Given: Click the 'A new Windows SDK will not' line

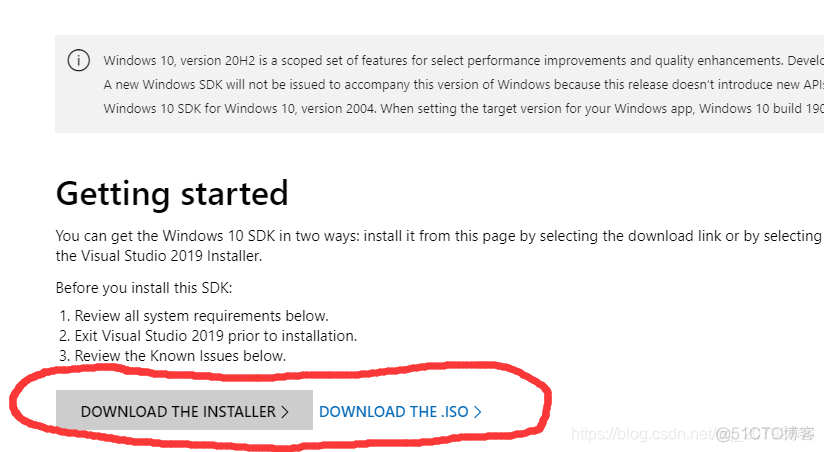Looking at the screenshot, I should pos(464,85).
